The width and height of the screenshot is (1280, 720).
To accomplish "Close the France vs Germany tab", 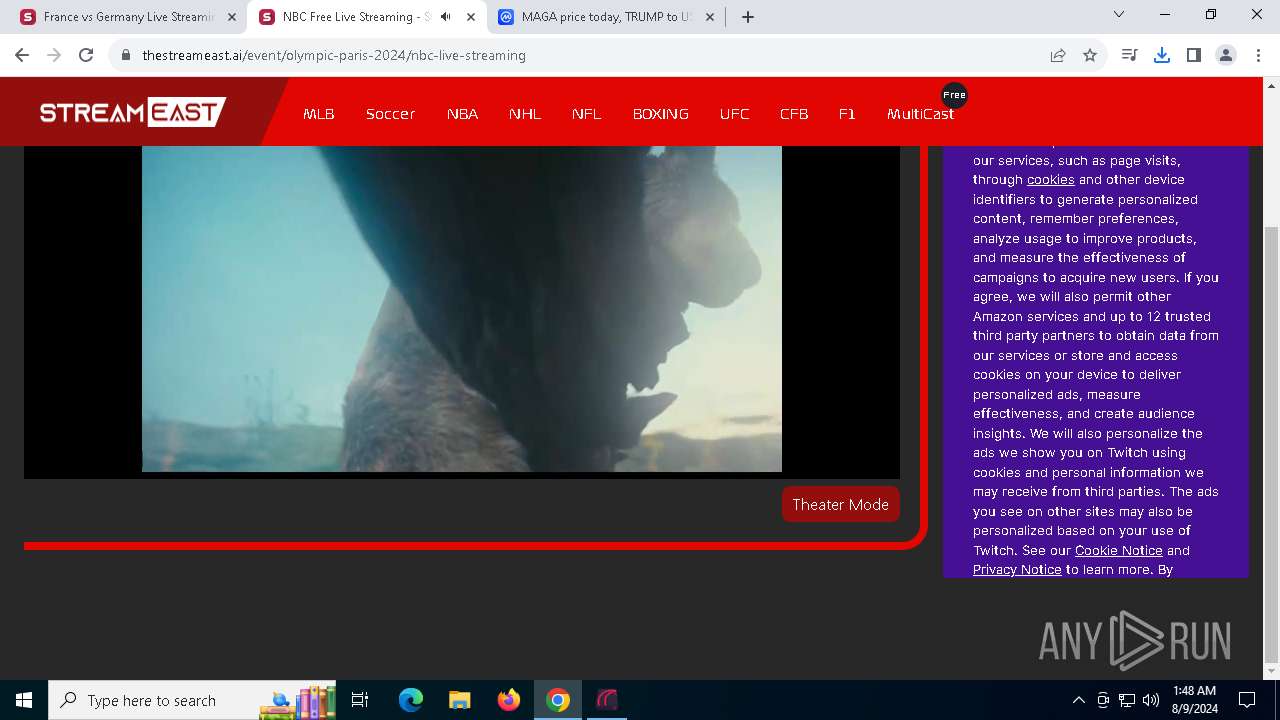I will [x=232, y=17].
